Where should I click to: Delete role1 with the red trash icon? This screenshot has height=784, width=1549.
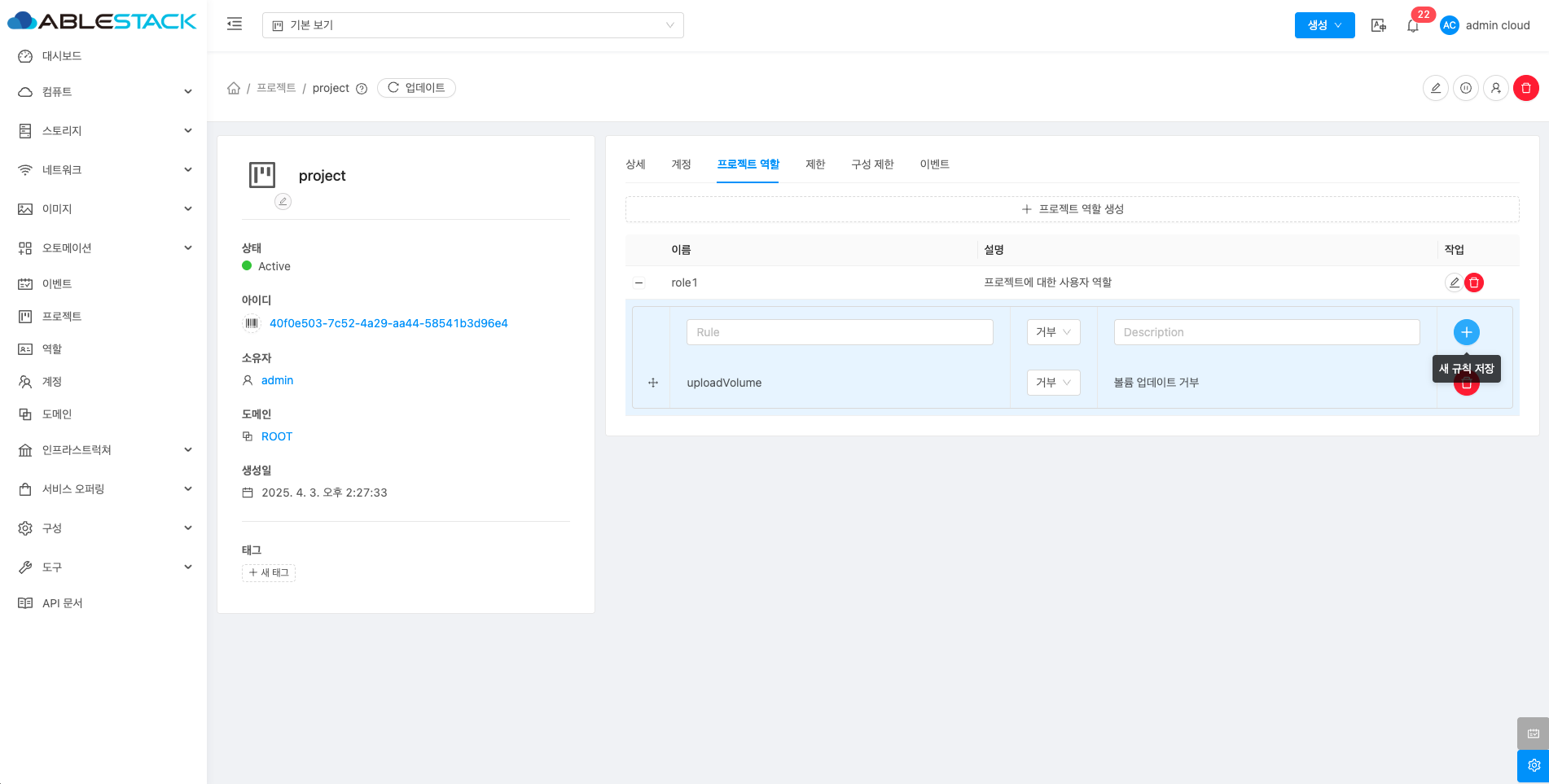[1473, 283]
